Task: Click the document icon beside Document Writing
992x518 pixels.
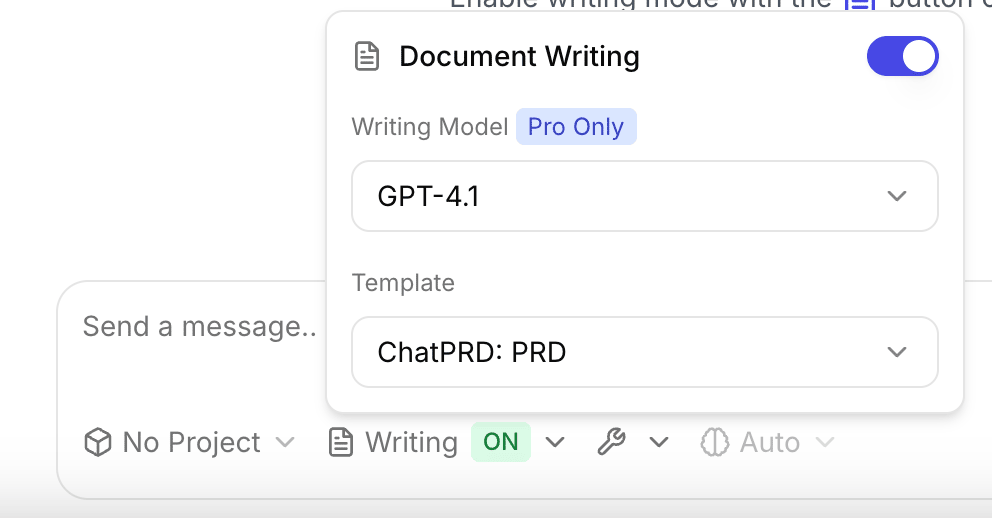Action: pyautogui.click(x=366, y=56)
